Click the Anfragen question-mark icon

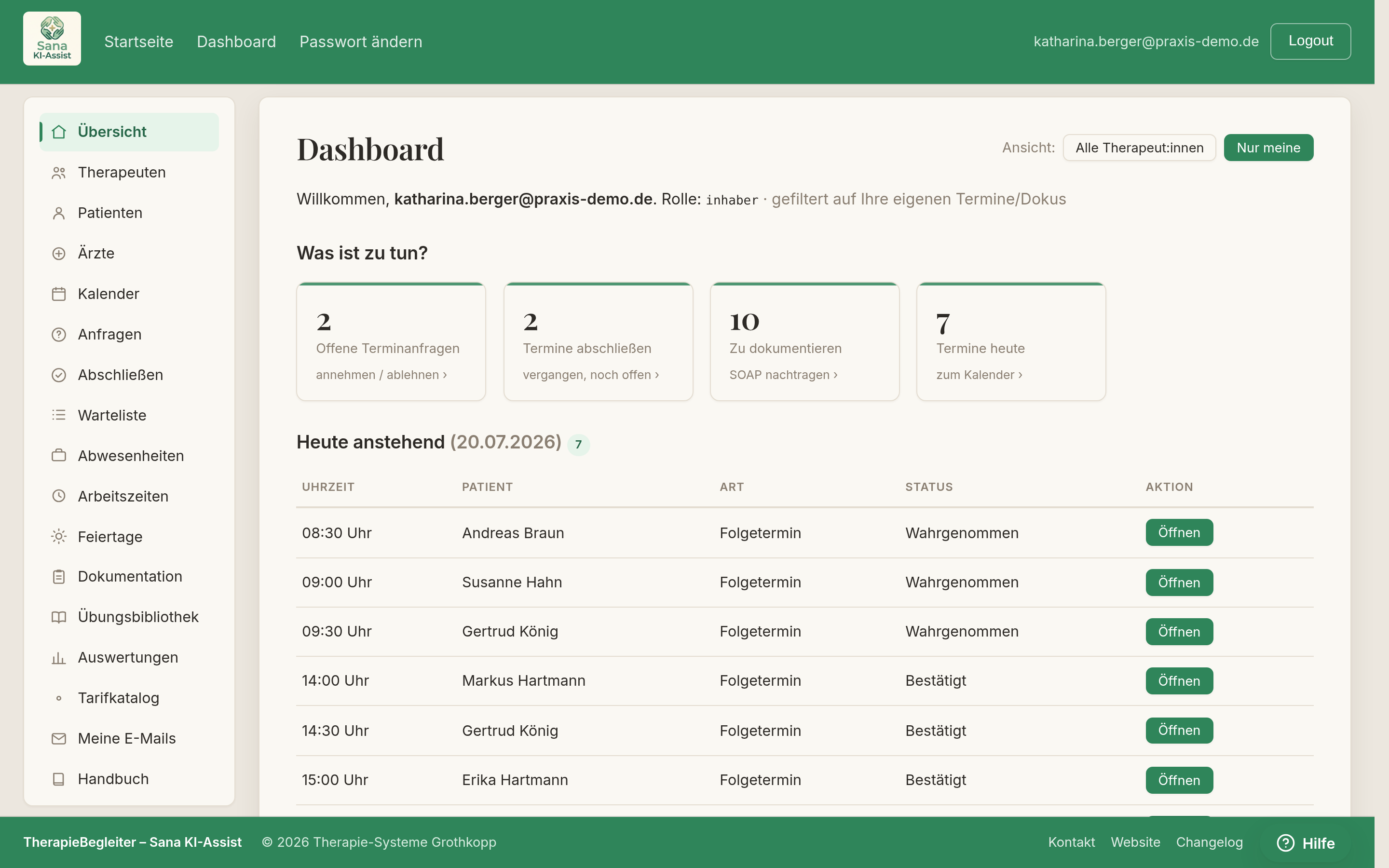58,335
